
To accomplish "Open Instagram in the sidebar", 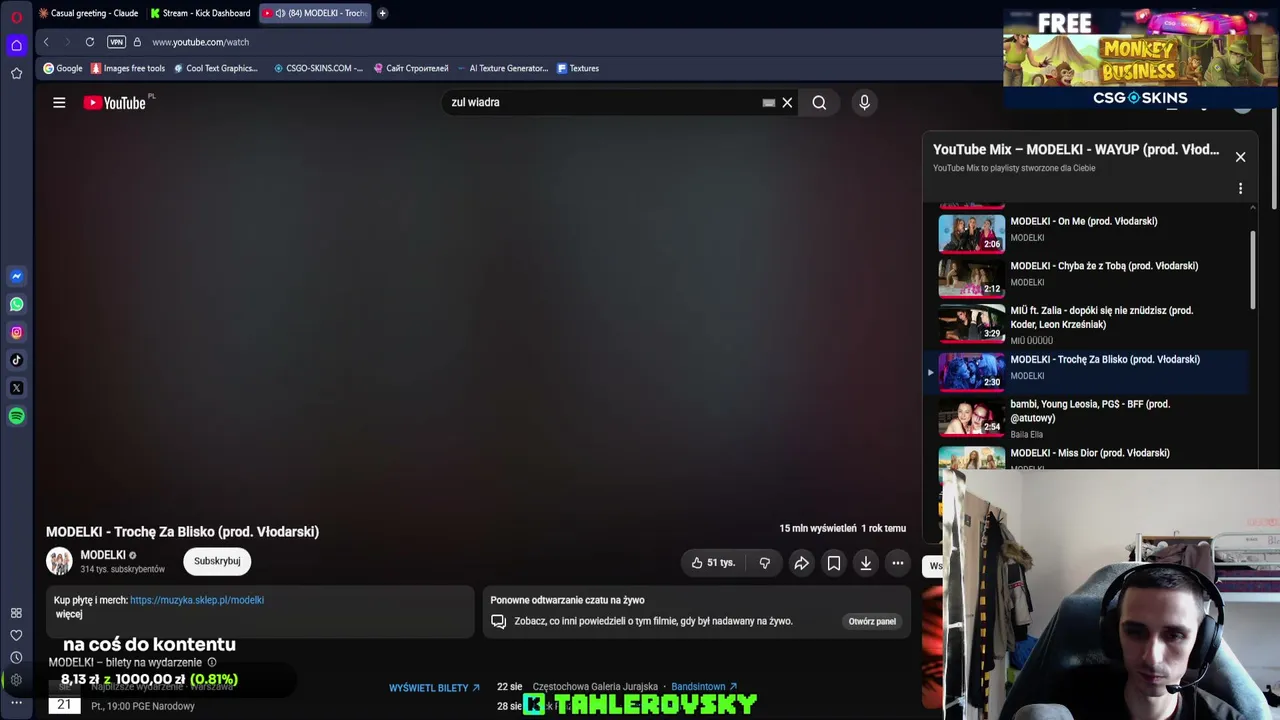I will tap(16, 332).
